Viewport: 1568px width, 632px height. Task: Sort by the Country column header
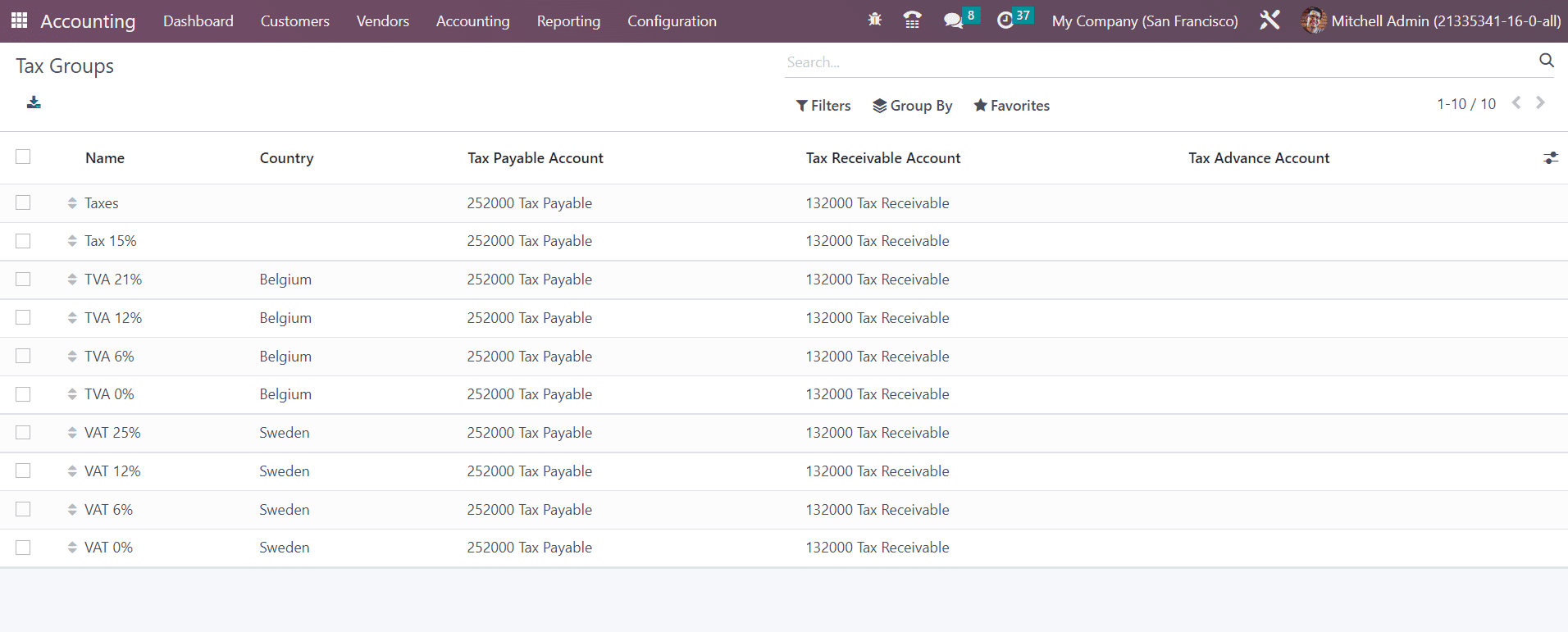click(286, 158)
